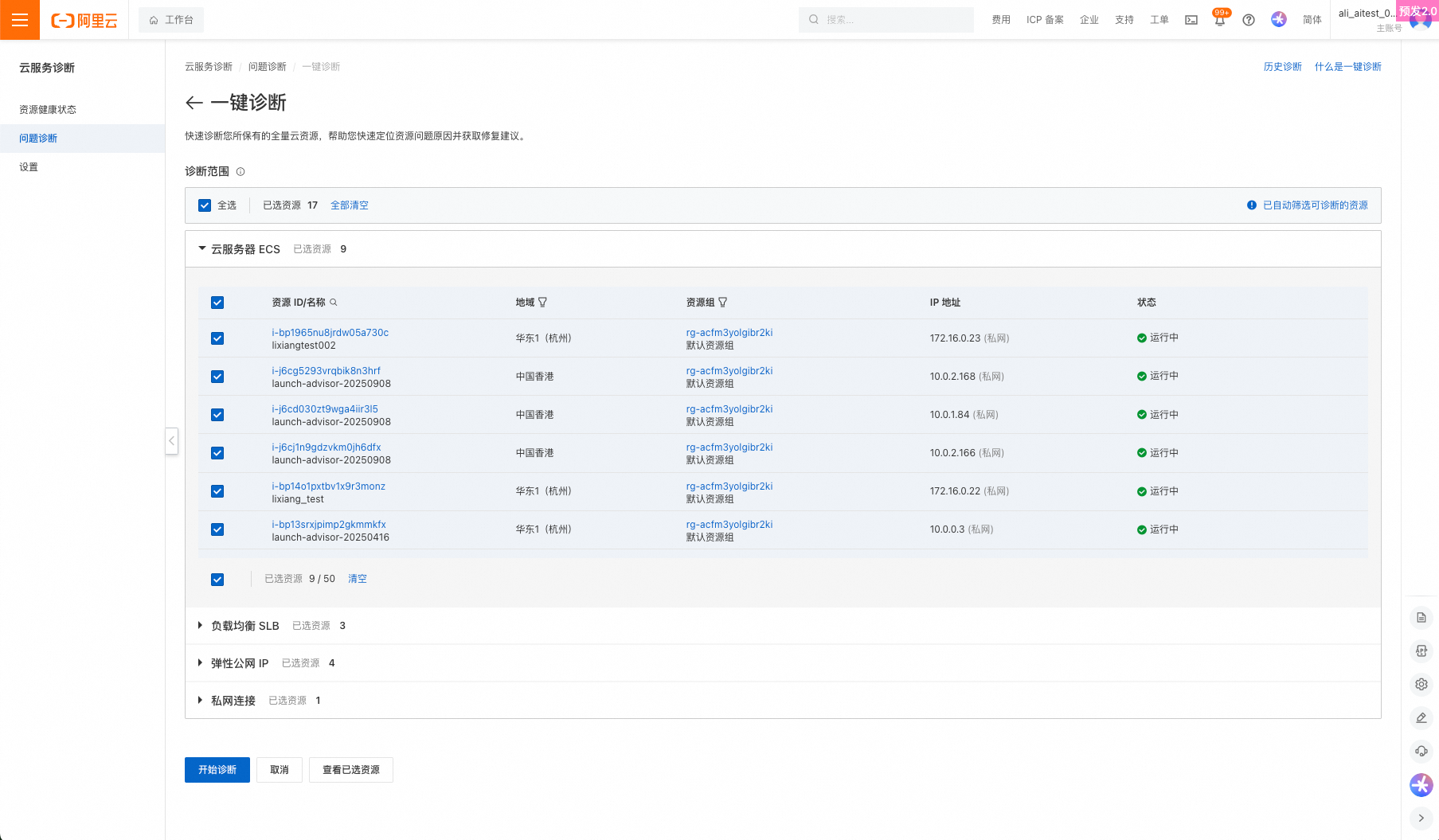Filter by 资源组 column funnel icon
The width and height of the screenshot is (1439, 840).
pyautogui.click(x=723, y=303)
